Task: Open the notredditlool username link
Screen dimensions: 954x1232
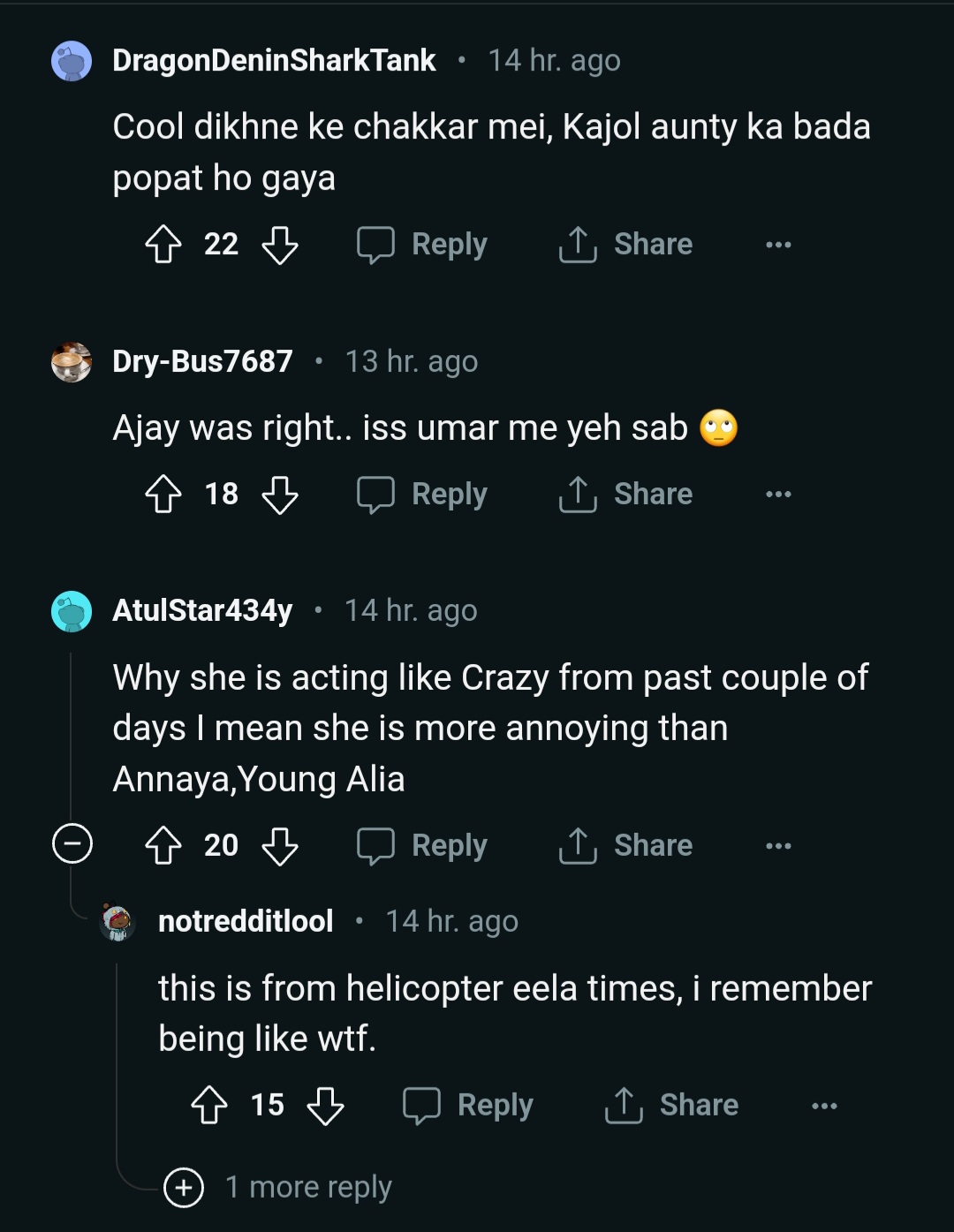Action: point(246,921)
